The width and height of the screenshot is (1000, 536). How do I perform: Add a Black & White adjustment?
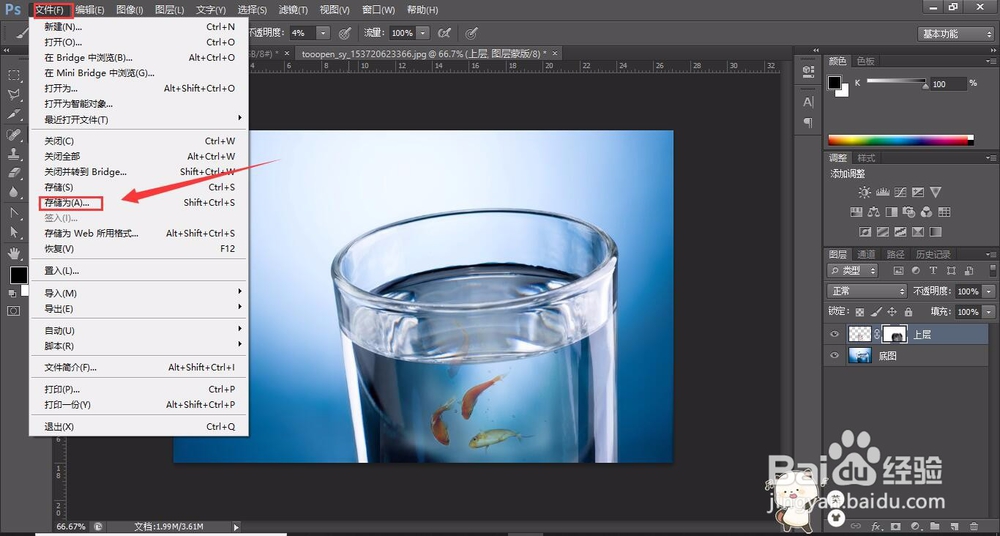(x=892, y=212)
